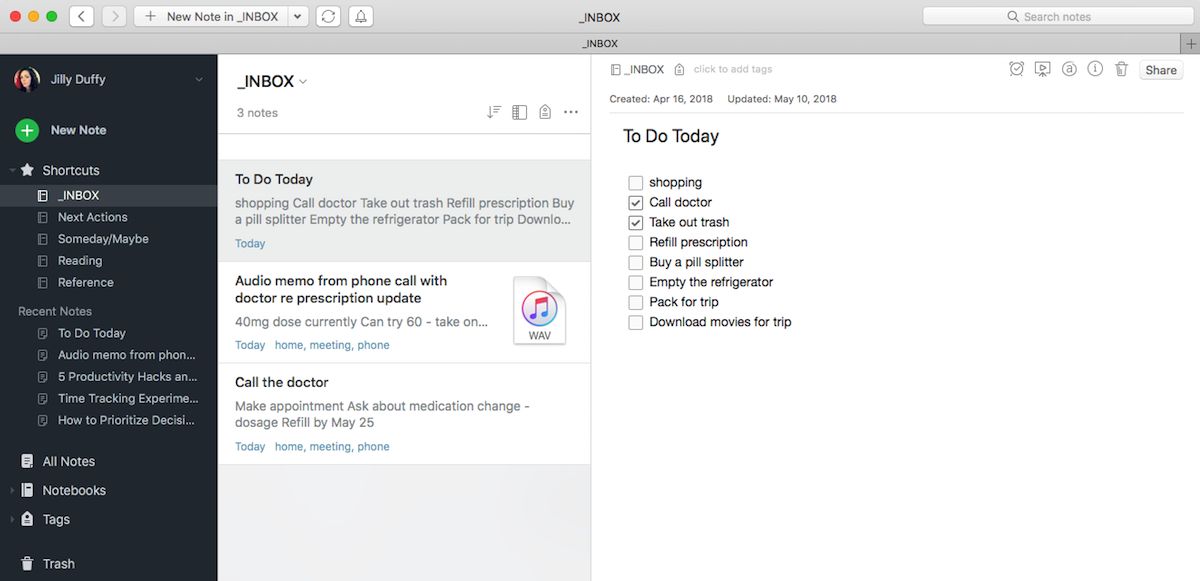Filter notes by tag using the tag icon
This screenshot has height=581, width=1200.
[x=545, y=112]
